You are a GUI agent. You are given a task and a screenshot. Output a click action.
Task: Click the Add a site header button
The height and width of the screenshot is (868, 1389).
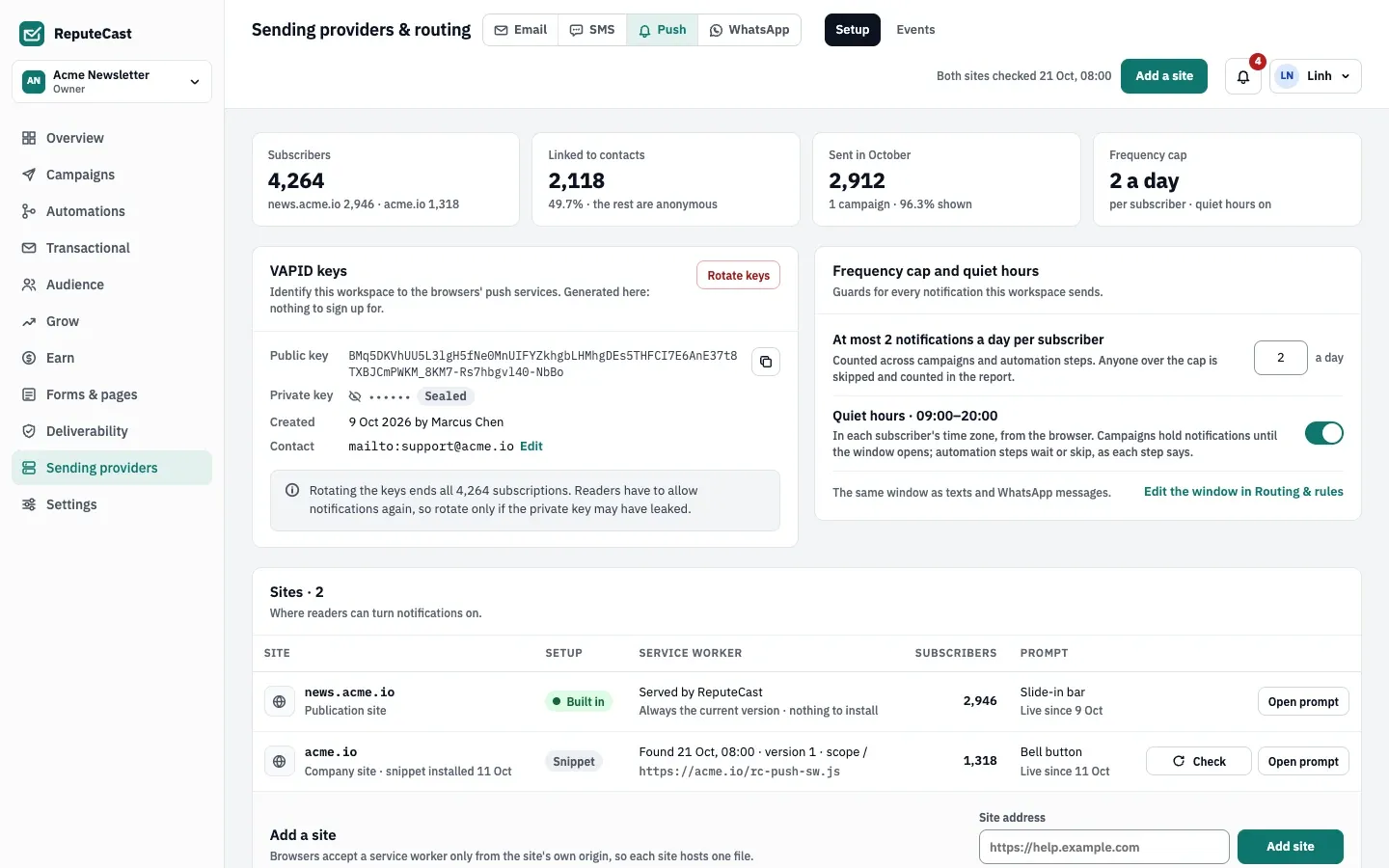[1164, 76]
